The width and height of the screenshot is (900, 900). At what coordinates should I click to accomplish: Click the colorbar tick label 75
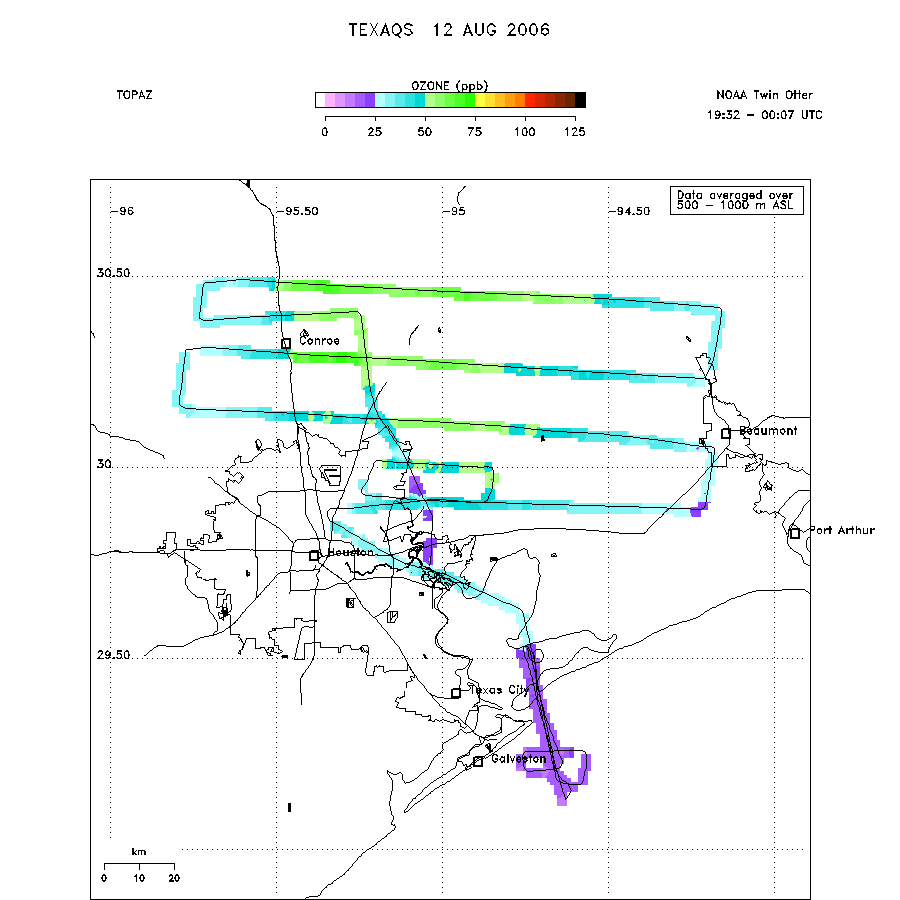pyautogui.click(x=475, y=132)
